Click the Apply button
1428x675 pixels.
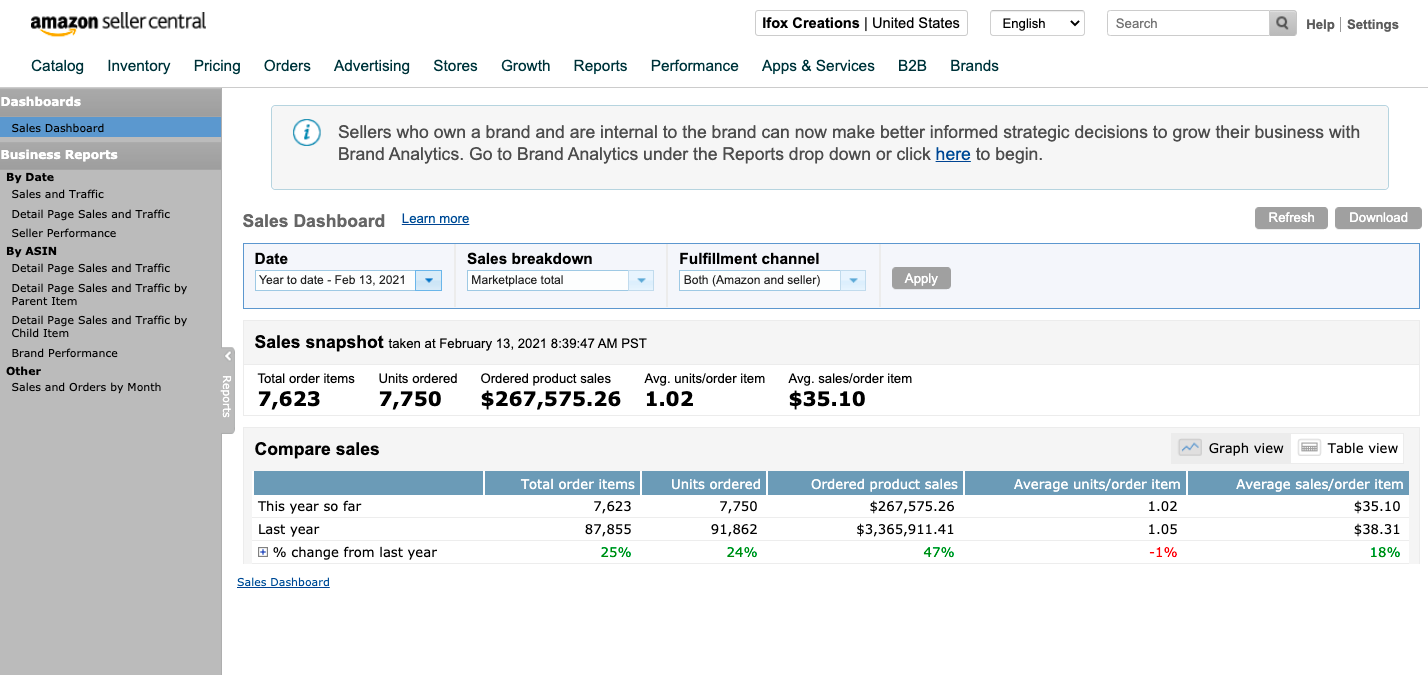921,279
